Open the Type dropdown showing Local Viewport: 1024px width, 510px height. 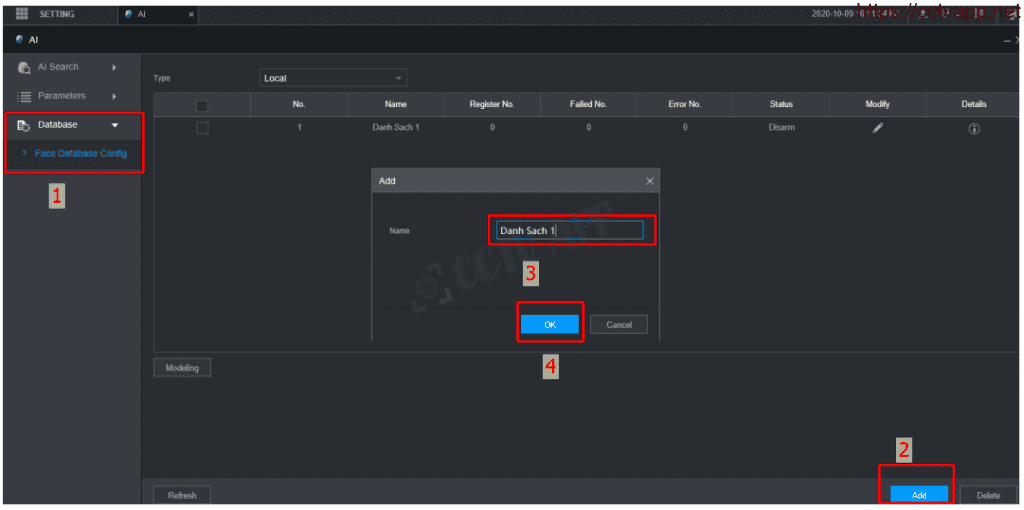332,78
